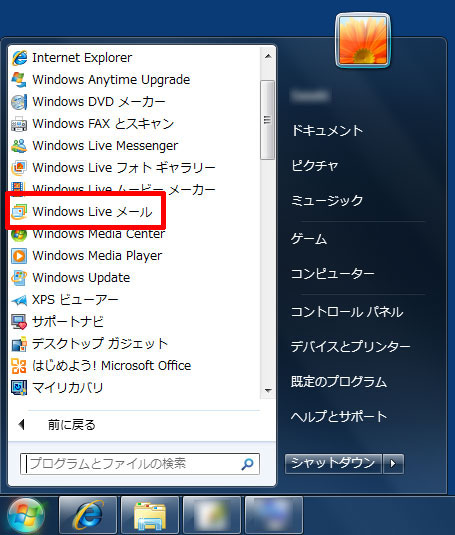Image resolution: width=455 pixels, height=535 pixels.
Task: Click the シャットダウン button
Action: tap(333, 463)
